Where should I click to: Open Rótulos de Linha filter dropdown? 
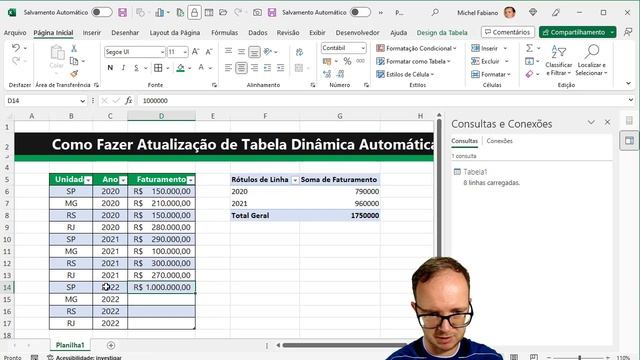(x=295, y=180)
